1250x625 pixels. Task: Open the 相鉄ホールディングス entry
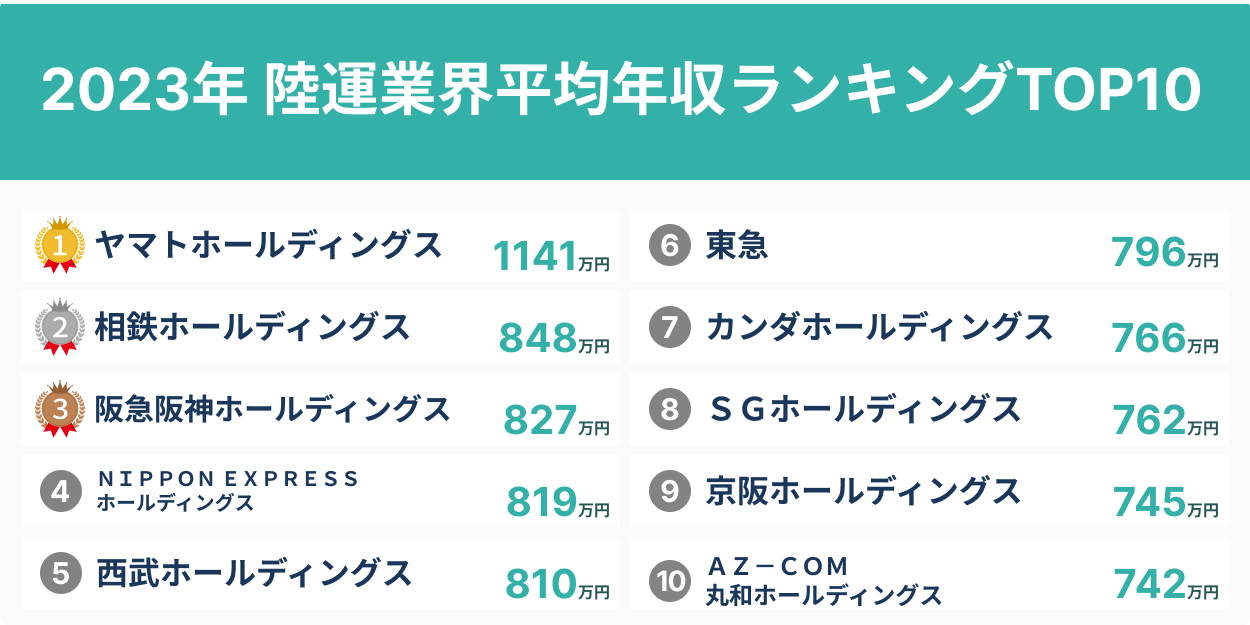pyautogui.click(x=253, y=327)
